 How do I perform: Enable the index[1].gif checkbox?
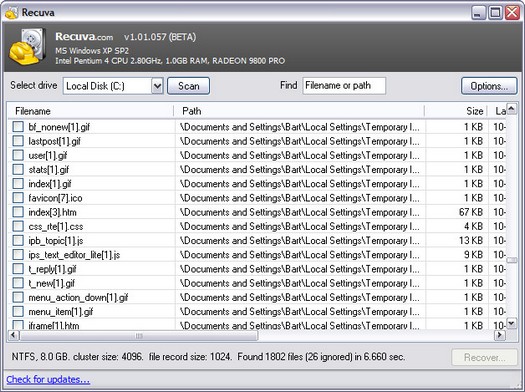point(18,183)
